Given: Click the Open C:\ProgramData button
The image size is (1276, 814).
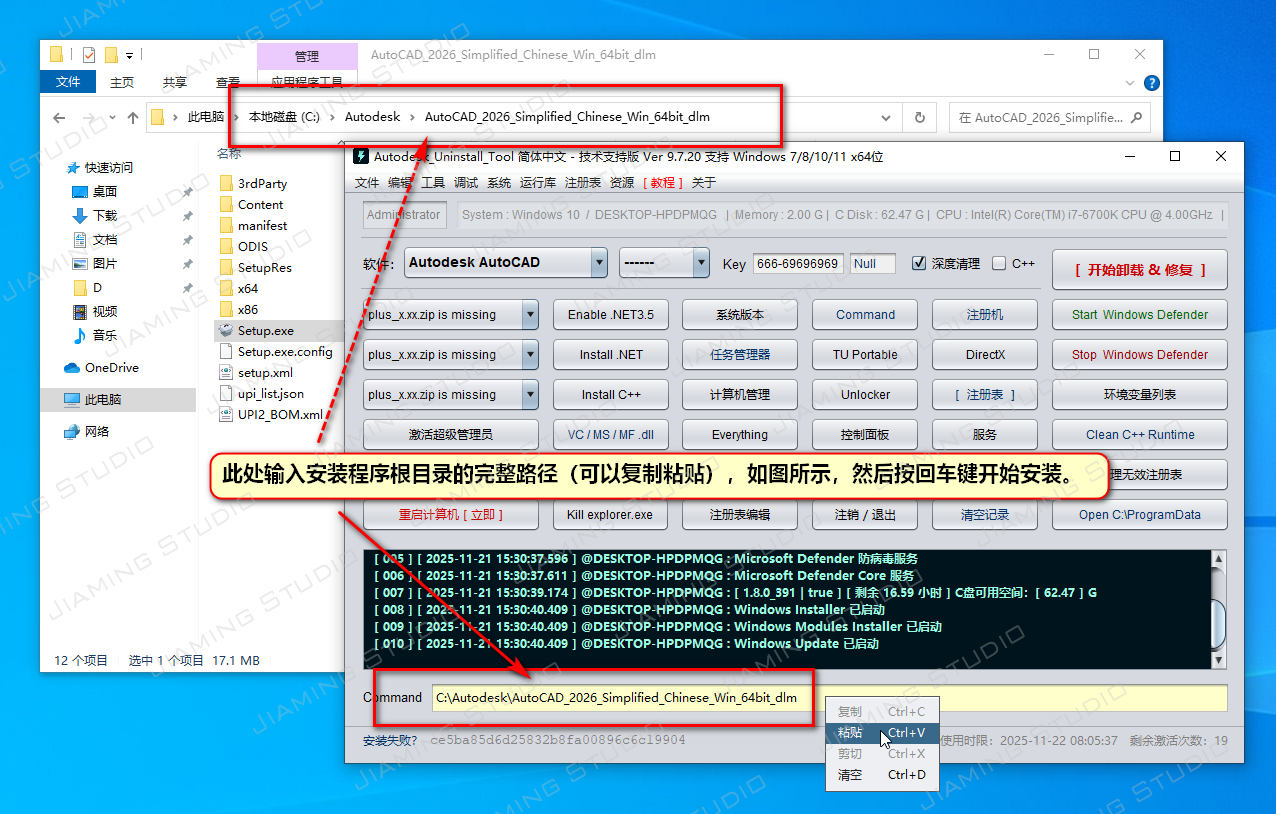Looking at the screenshot, I should point(1139,514).
